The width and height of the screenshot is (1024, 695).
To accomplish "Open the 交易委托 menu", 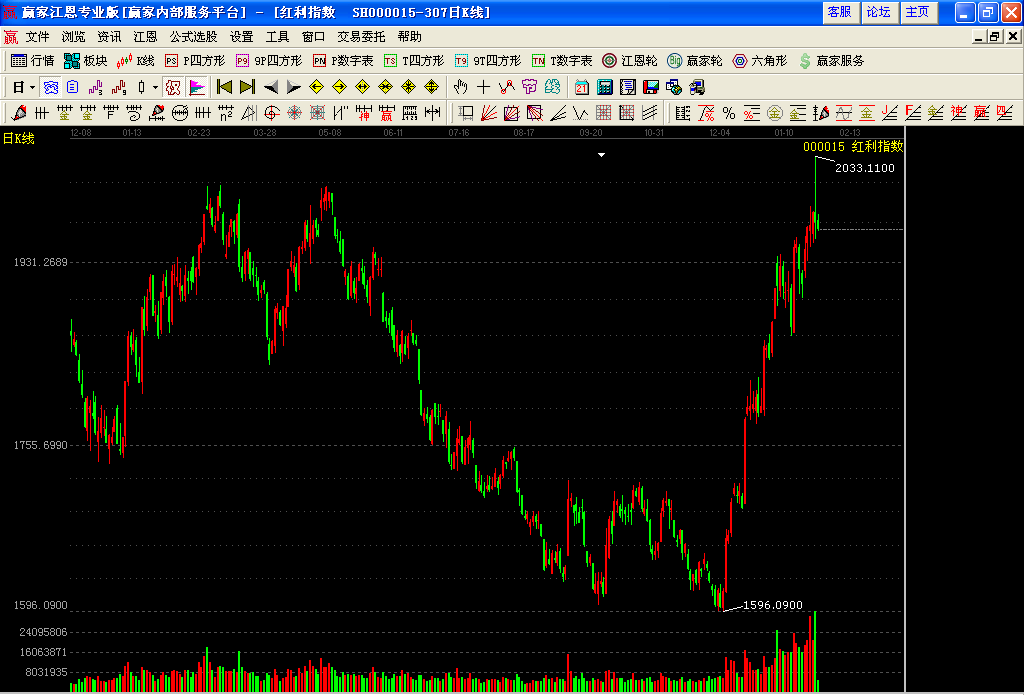I will pos(361,37).
